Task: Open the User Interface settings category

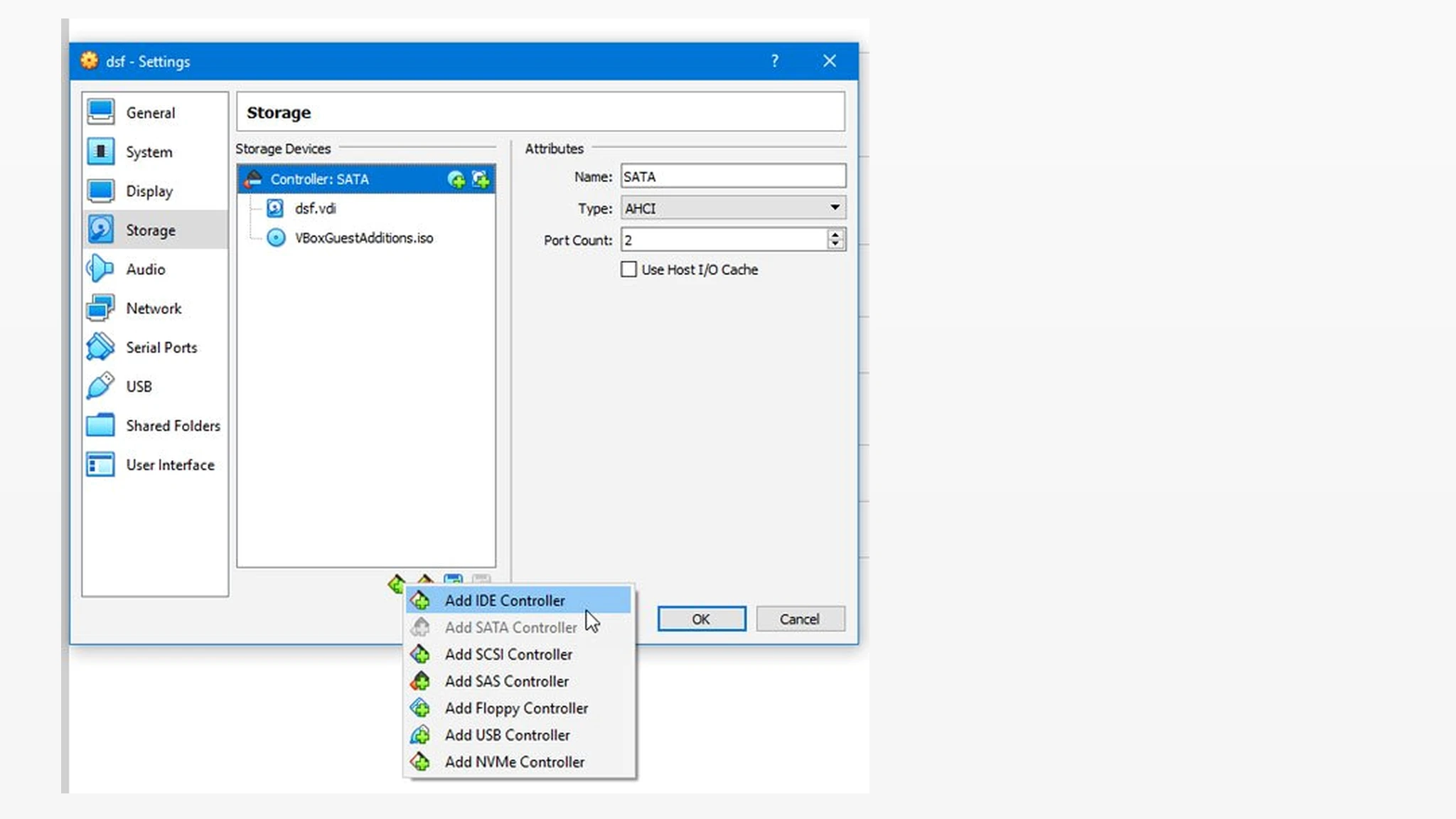Action: 155,464
